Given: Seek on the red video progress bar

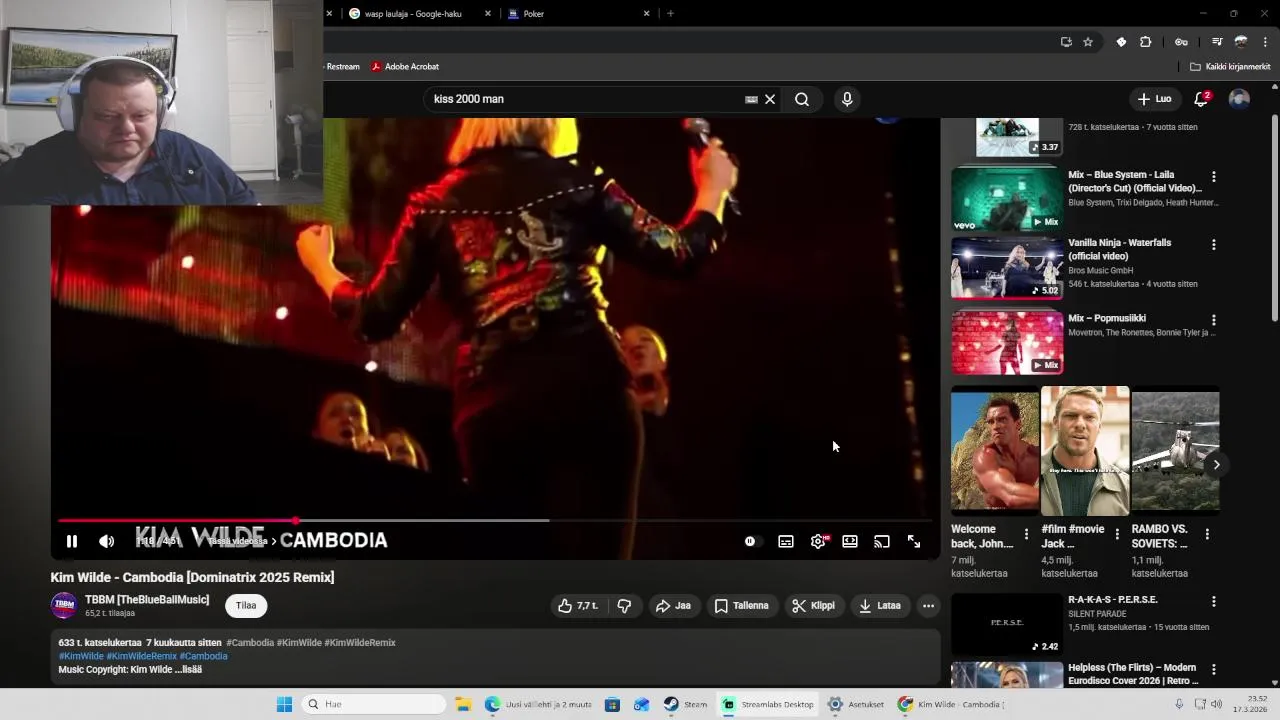Looking at the screenshot, I should pos(494,521).
